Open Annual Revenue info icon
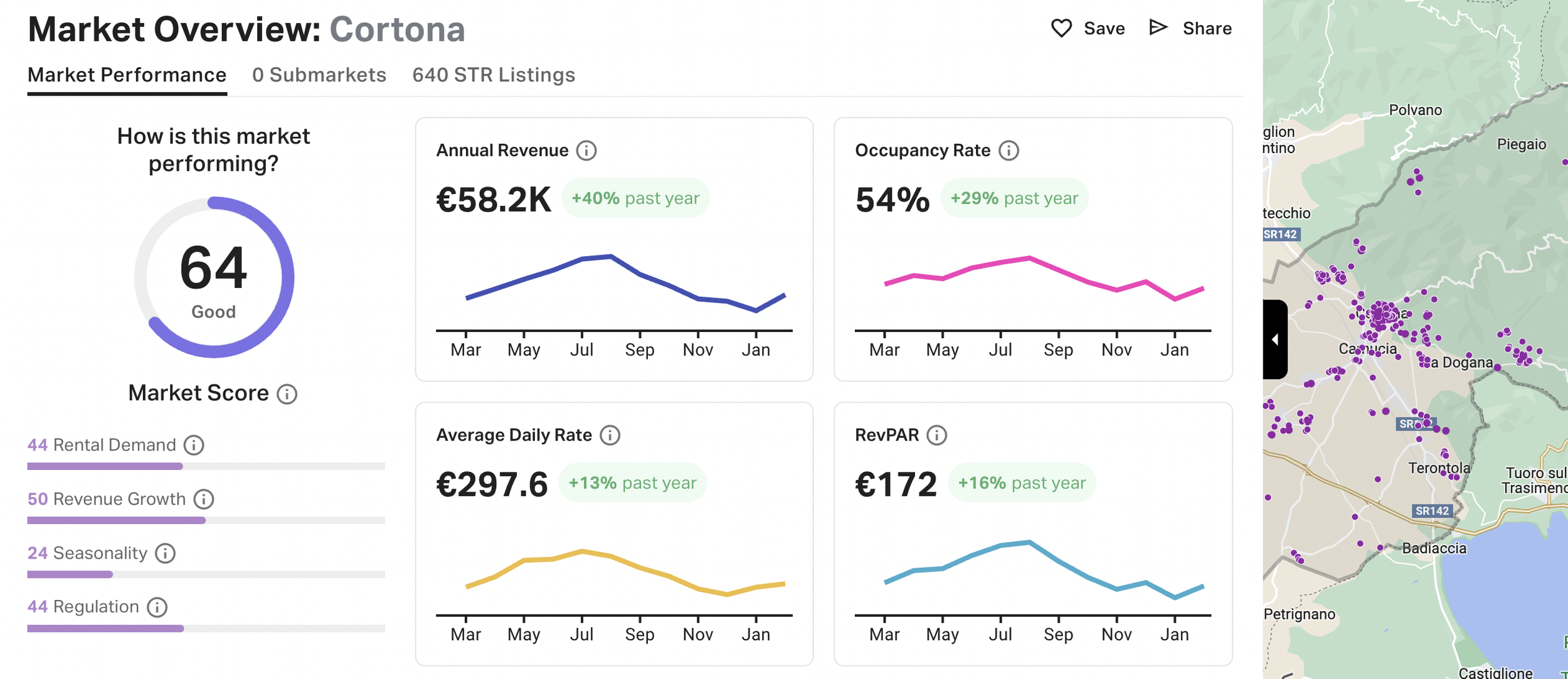Screen dimensions: 1568x679 [x=586, y=151]
